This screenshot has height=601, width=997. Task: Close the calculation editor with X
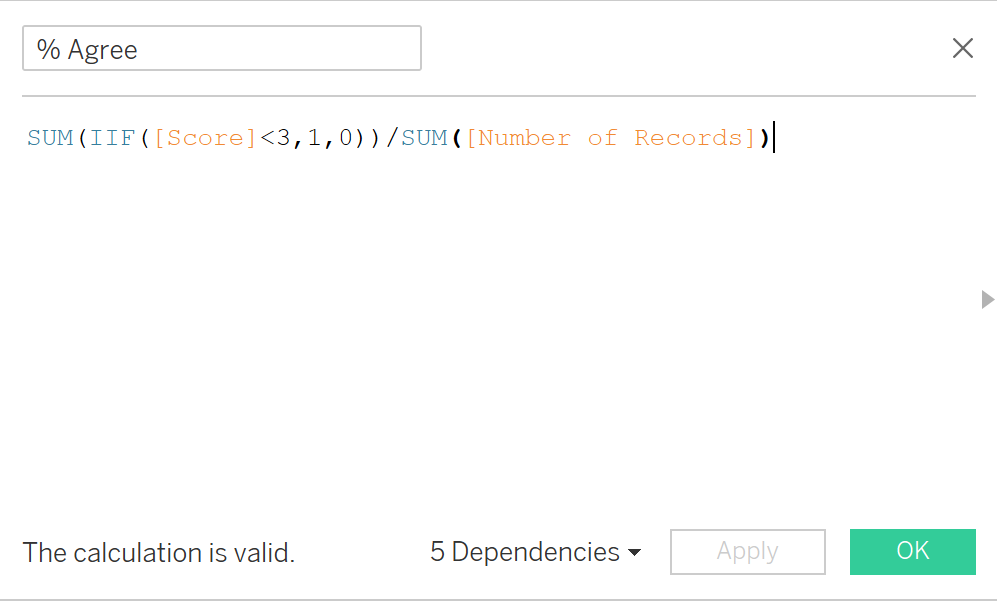click(x=962, y=48)
